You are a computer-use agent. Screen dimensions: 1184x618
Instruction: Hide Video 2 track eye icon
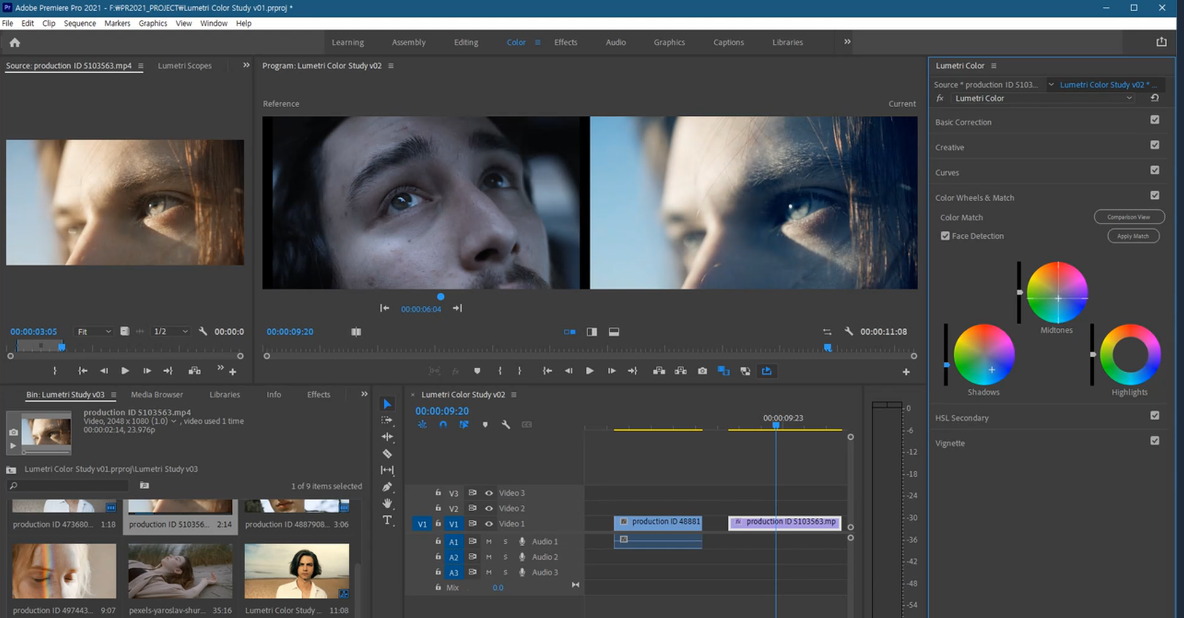point(489,508)
